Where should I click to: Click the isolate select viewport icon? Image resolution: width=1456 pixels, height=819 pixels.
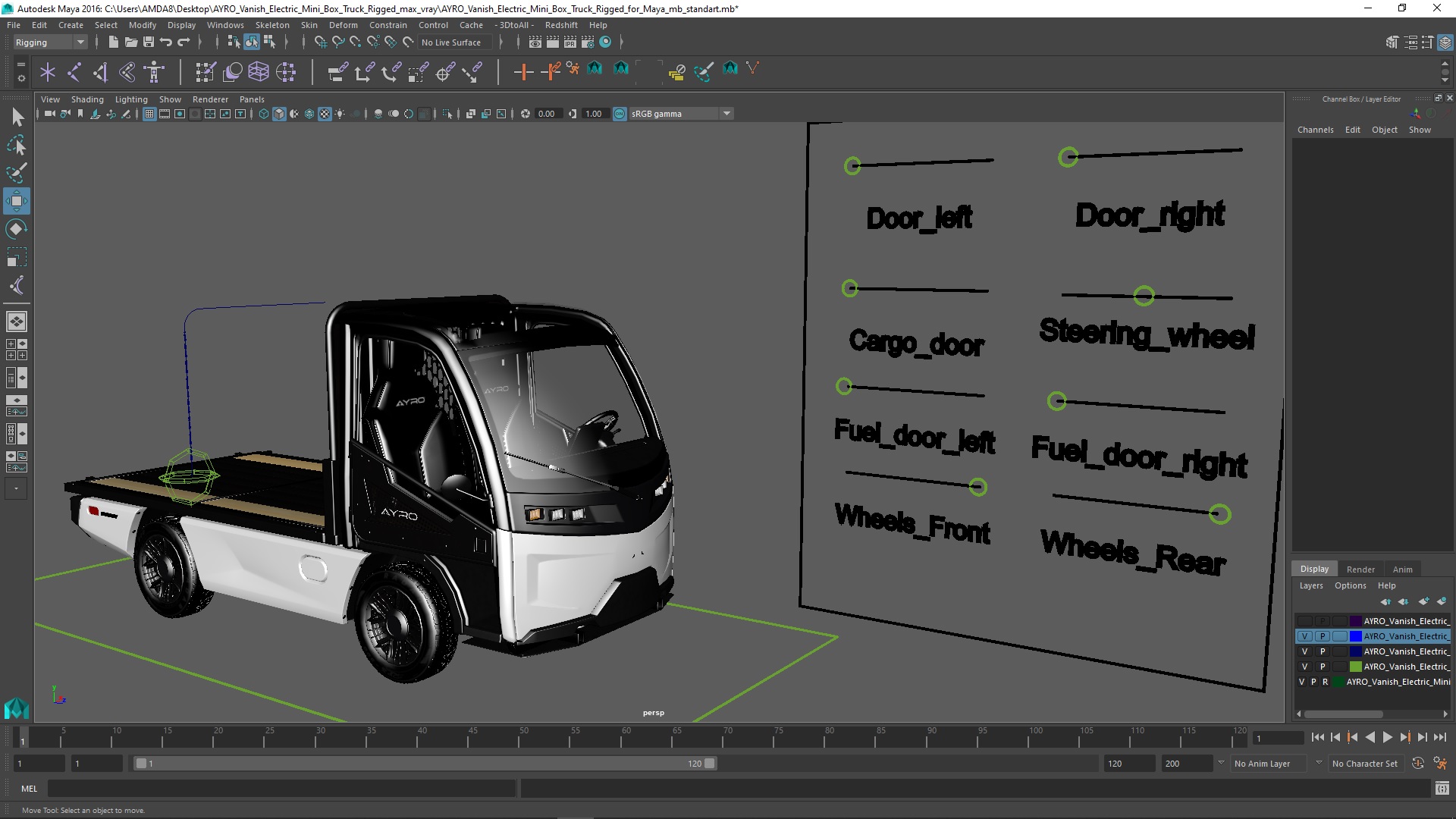(447, 114)
